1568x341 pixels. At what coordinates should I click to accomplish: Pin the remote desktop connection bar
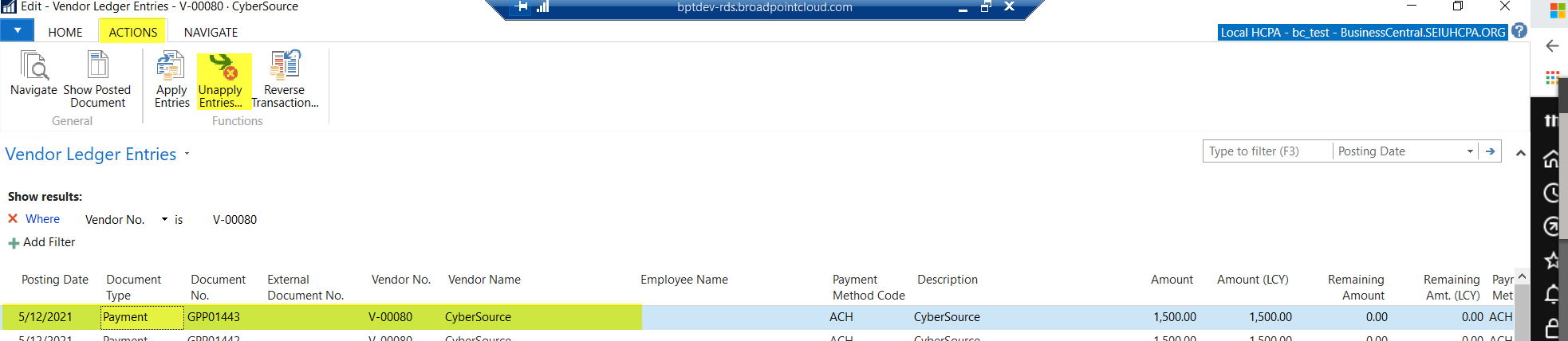pyautogui.click(x=522, y=6)
